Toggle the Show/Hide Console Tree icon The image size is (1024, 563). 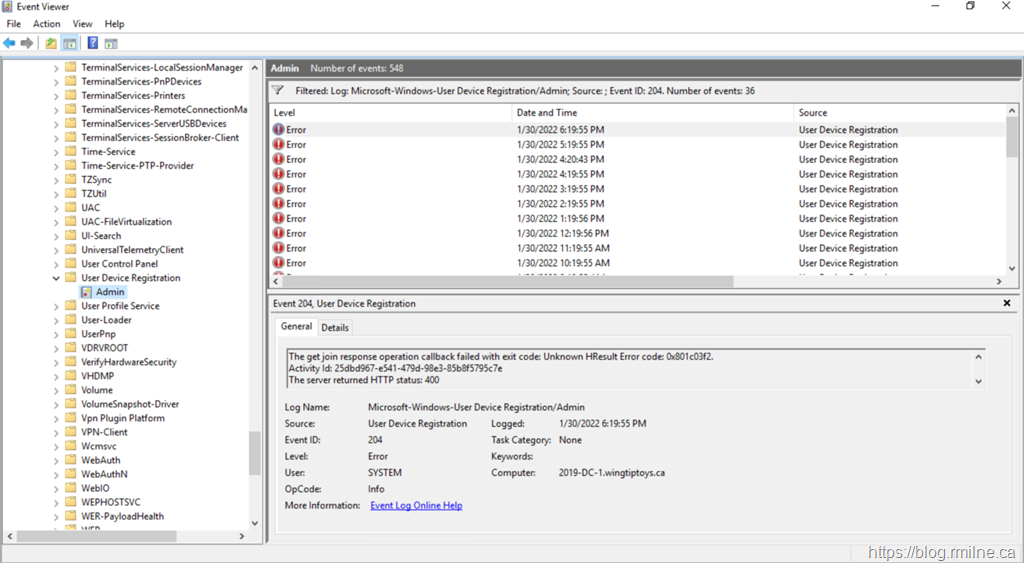point(69,43)
